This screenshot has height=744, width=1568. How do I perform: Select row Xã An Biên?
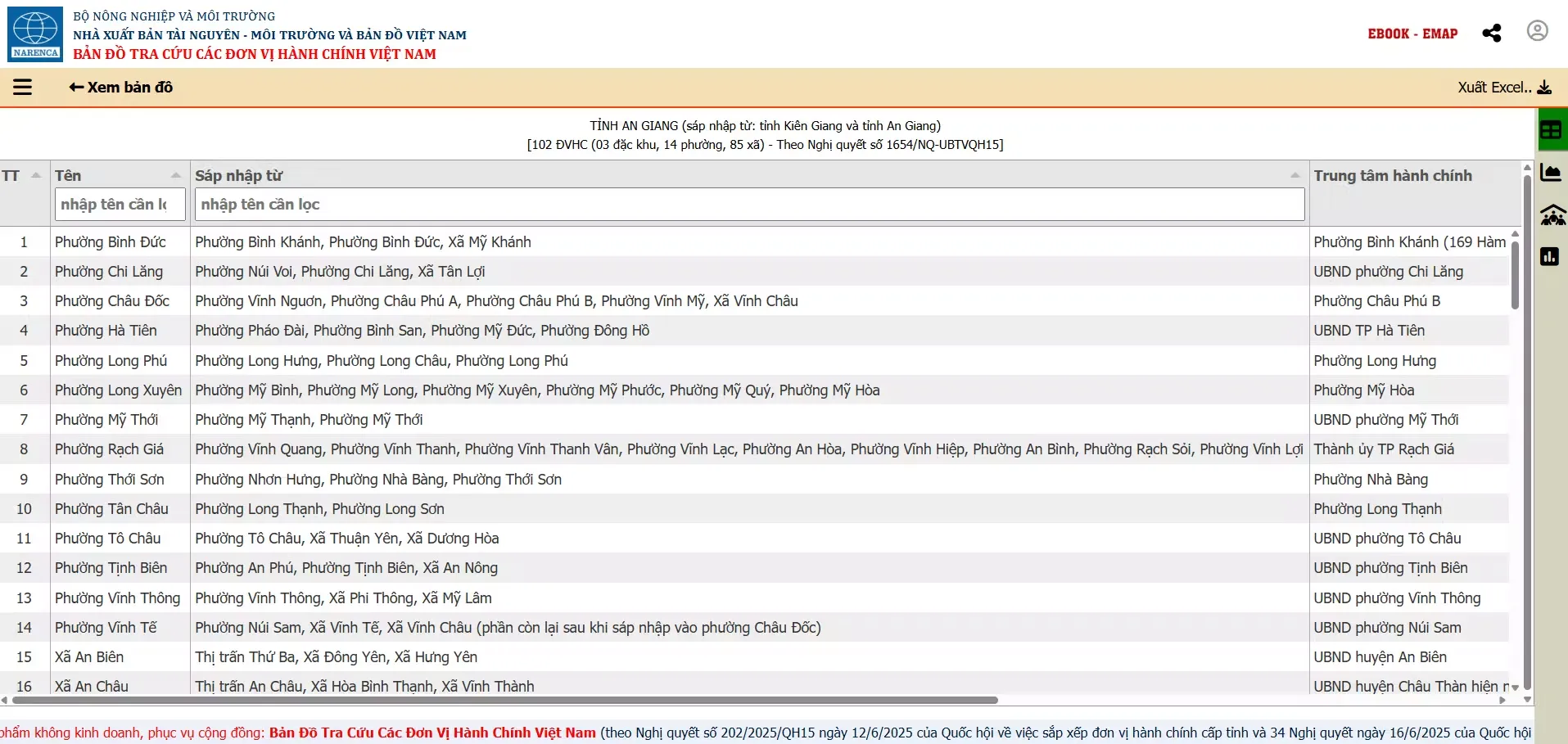click(x=754, y=657)
